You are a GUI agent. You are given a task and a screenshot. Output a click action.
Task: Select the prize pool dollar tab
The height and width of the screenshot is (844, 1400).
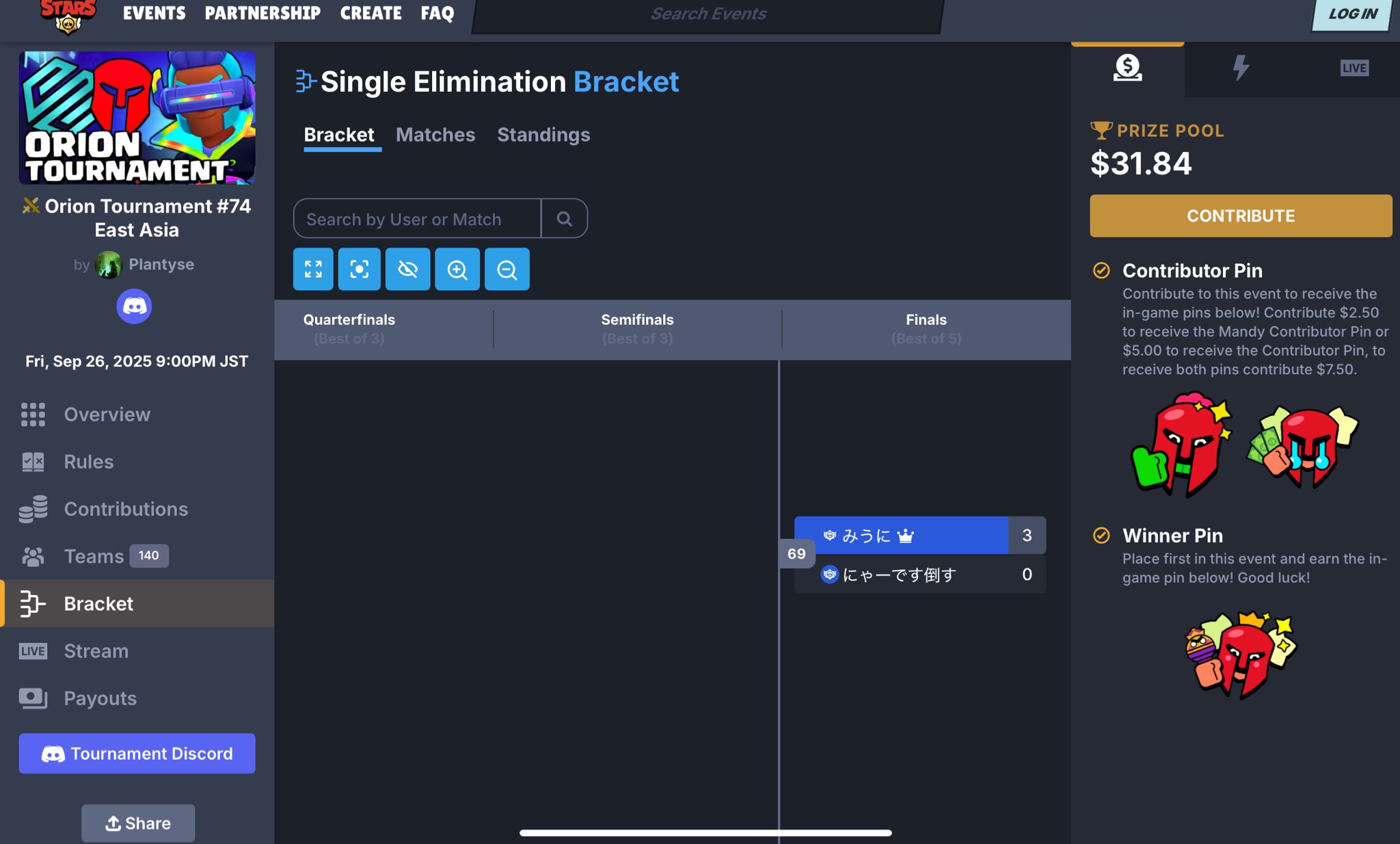click(x=1127, y=68)
